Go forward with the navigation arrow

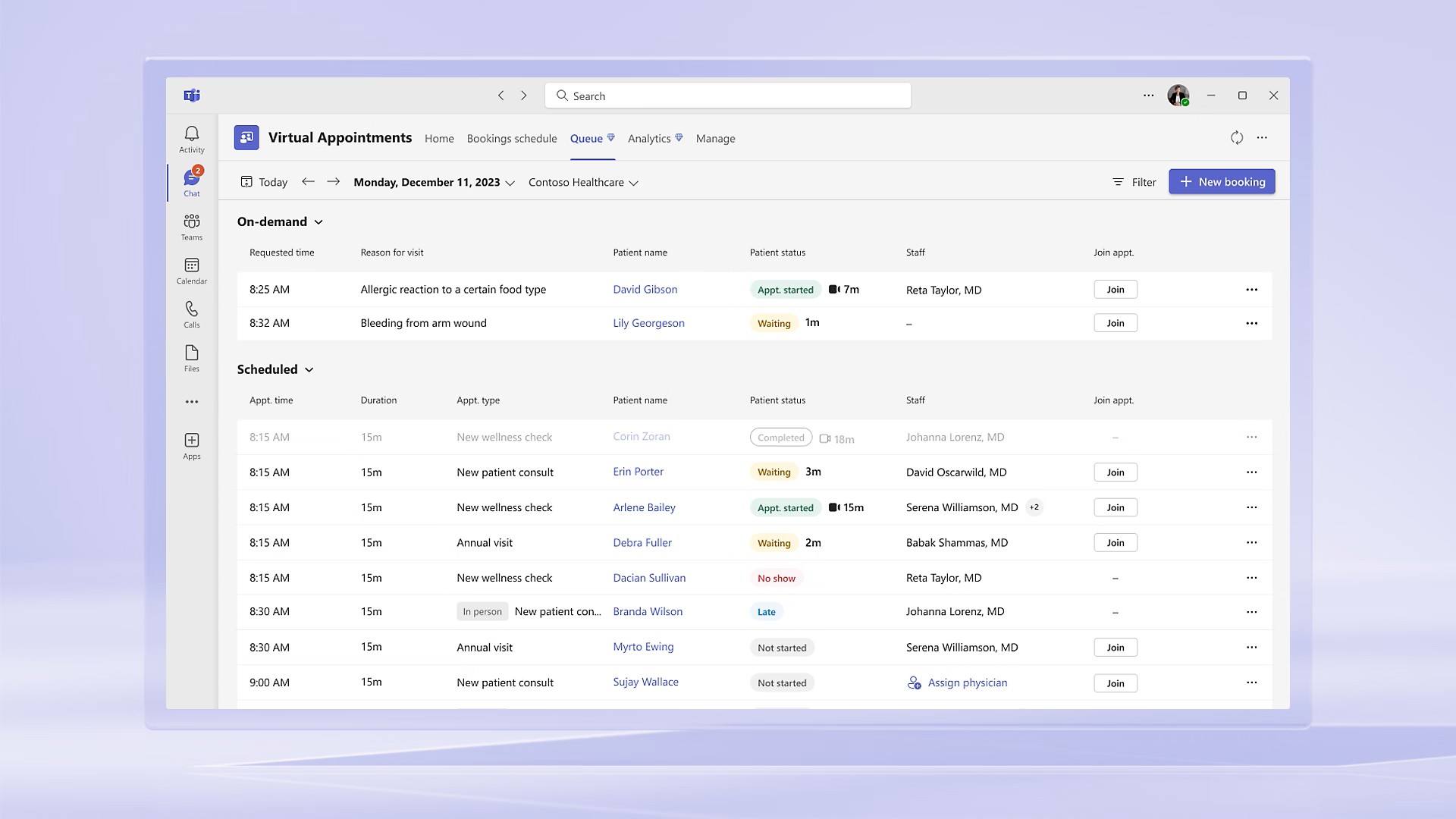523,96
